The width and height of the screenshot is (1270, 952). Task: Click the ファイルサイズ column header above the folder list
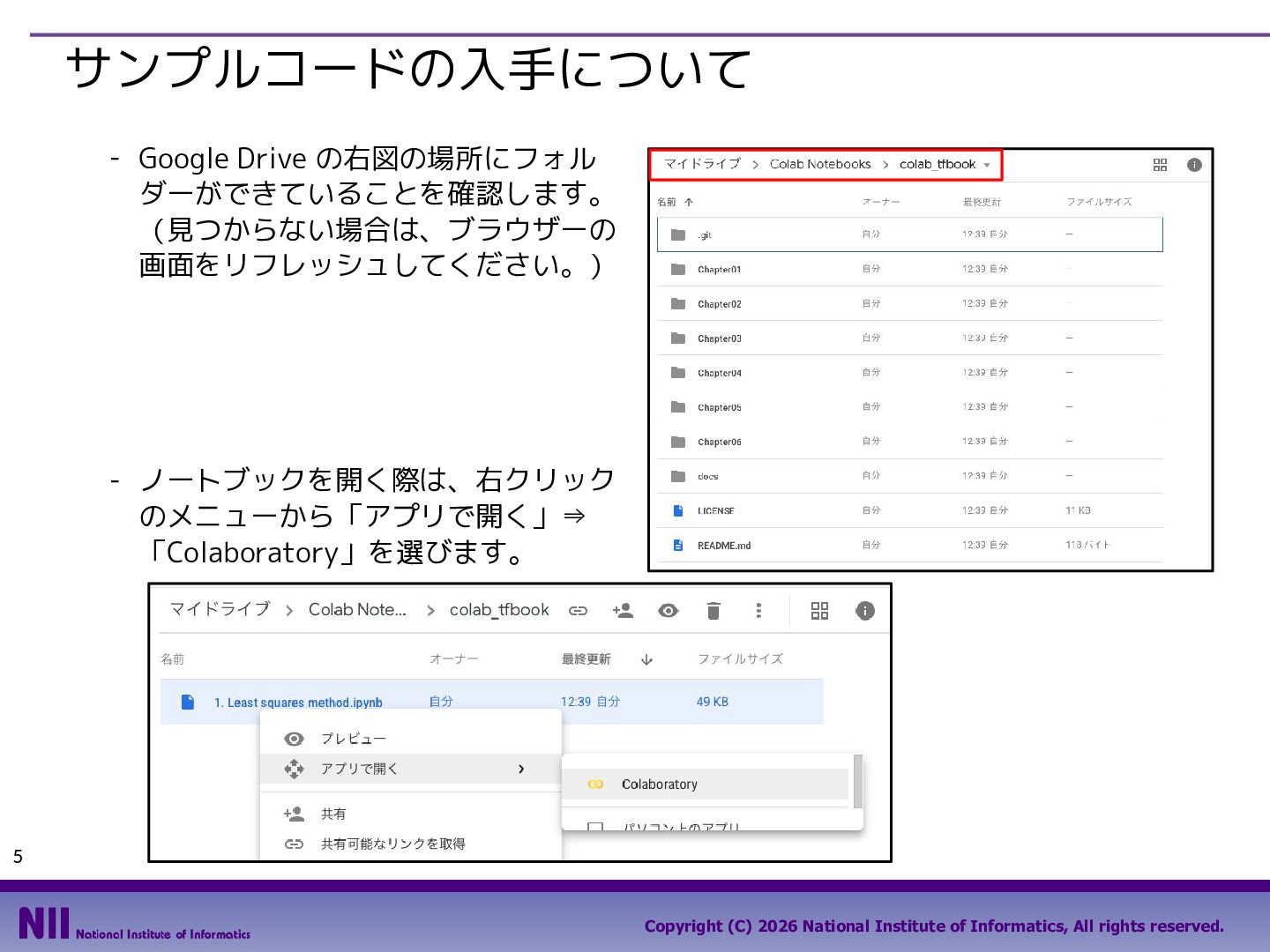click(1099, 202)
